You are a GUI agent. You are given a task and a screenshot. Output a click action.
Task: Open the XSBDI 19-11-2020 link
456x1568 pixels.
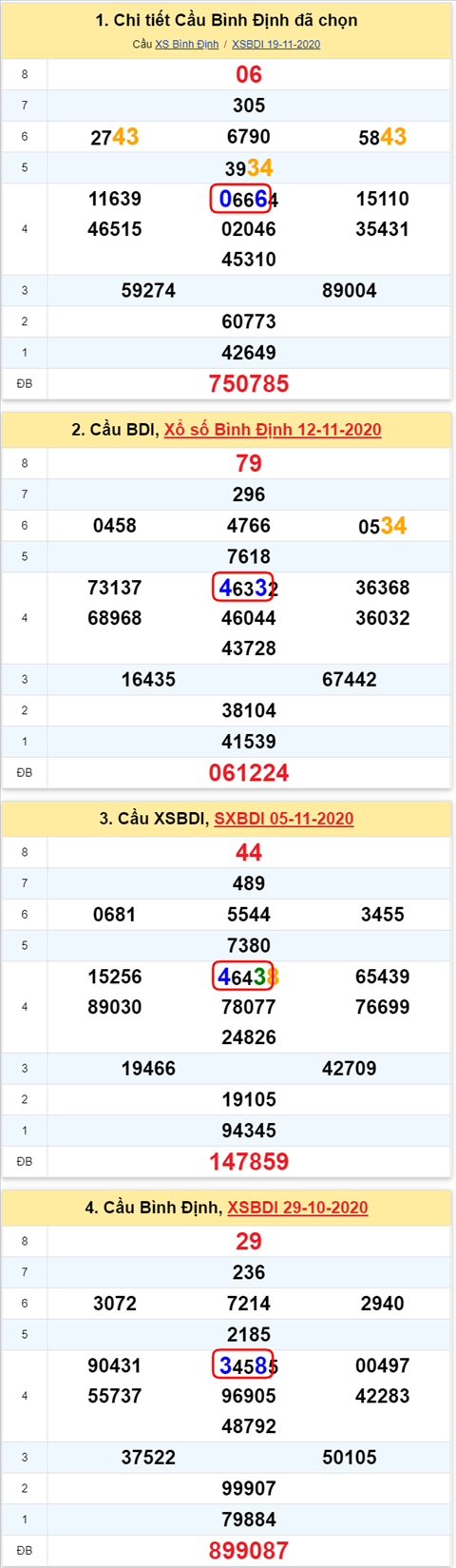(276, 44)
